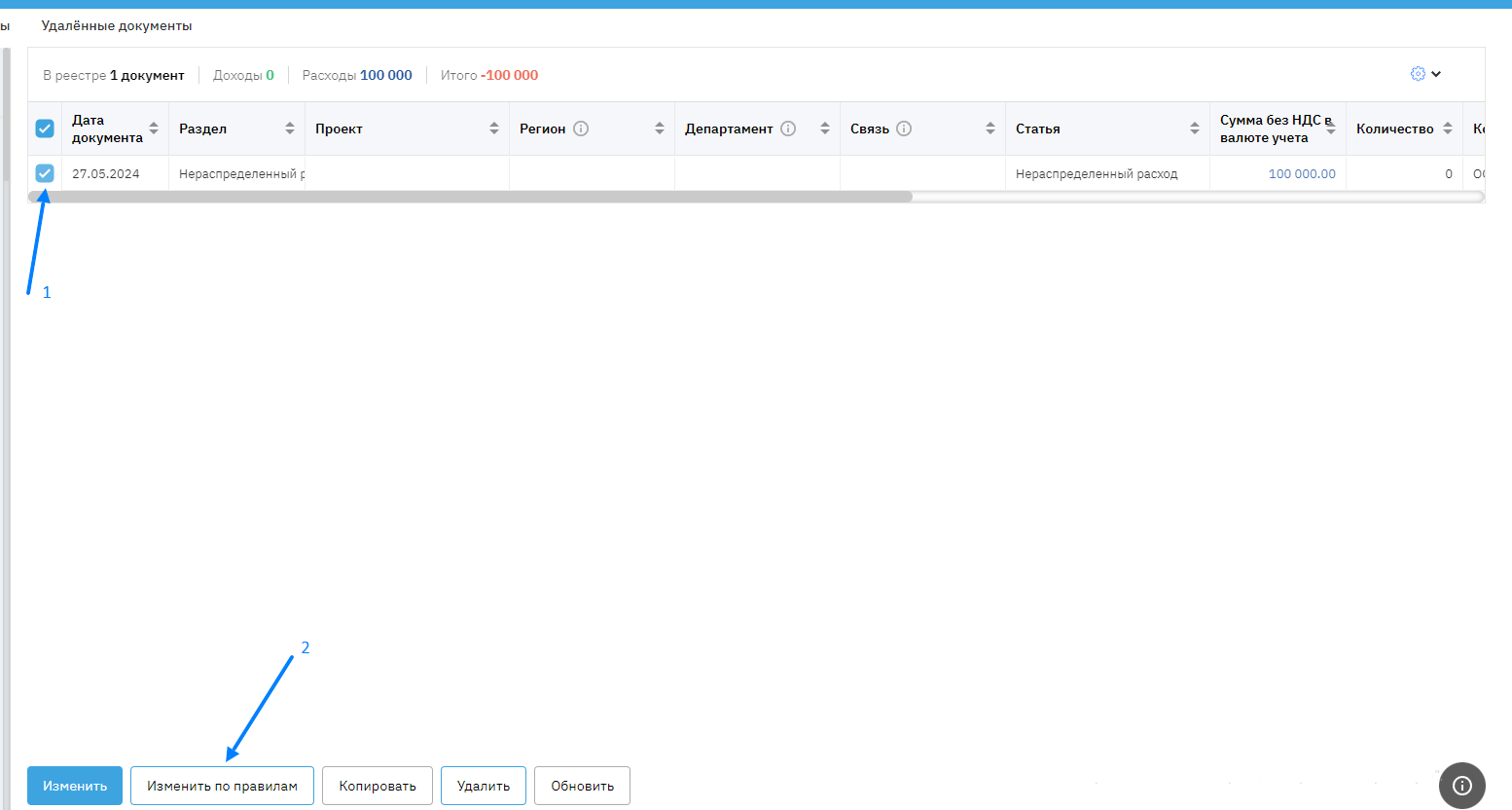Show info tooltip for Регион column
Screen dimensions: 1512x810
(x=581, y=129)
